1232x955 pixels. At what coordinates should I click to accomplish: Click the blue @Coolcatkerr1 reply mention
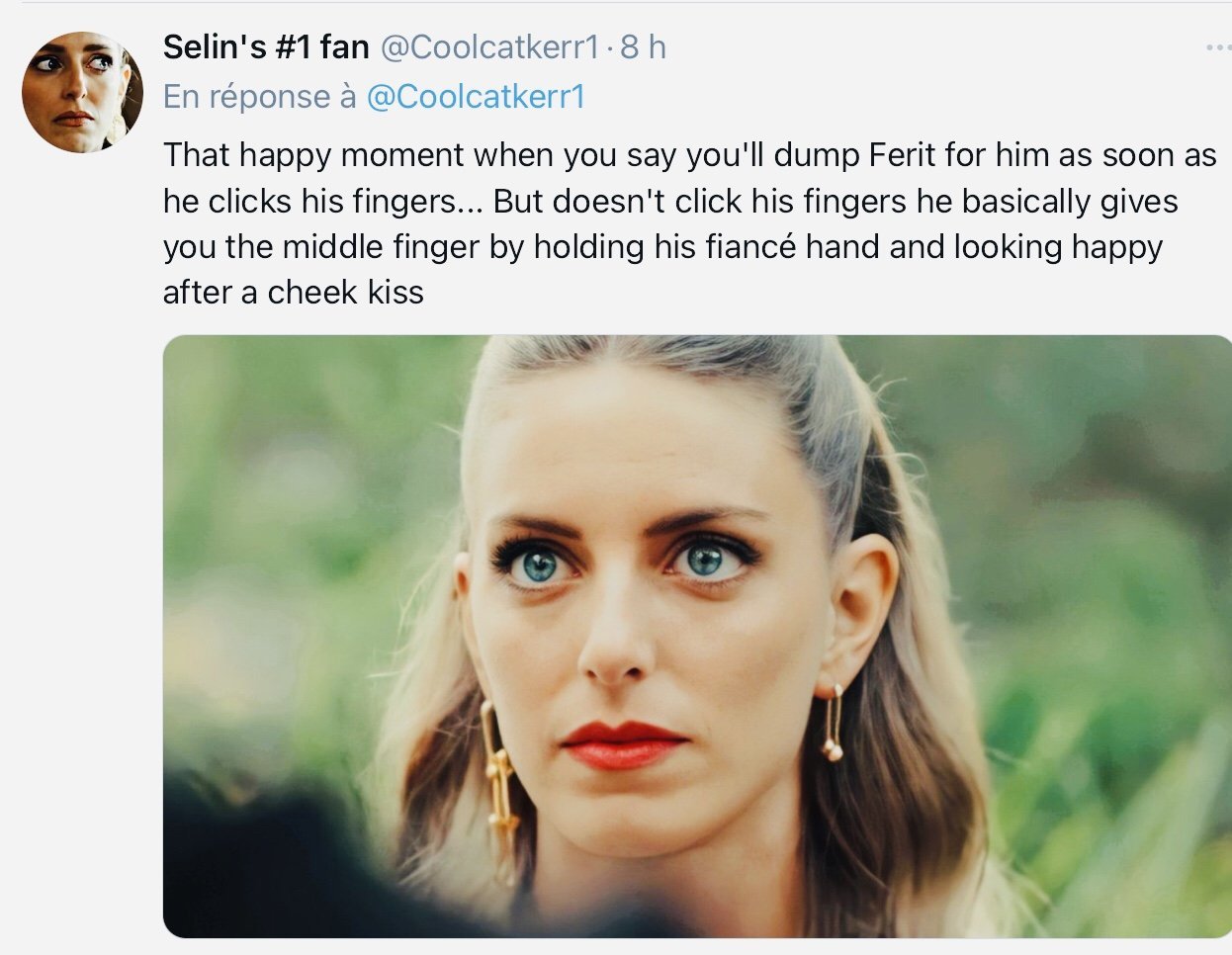point(476,96)
